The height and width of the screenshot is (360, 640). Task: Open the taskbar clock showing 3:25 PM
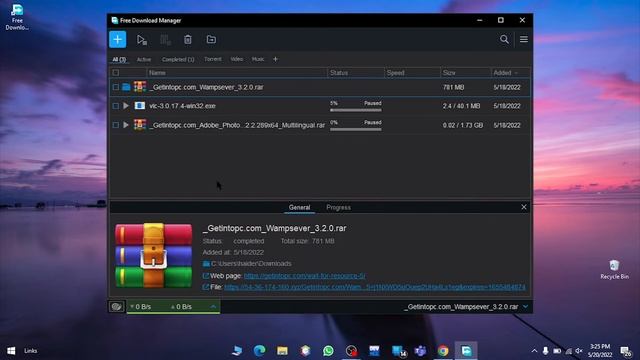600,351
